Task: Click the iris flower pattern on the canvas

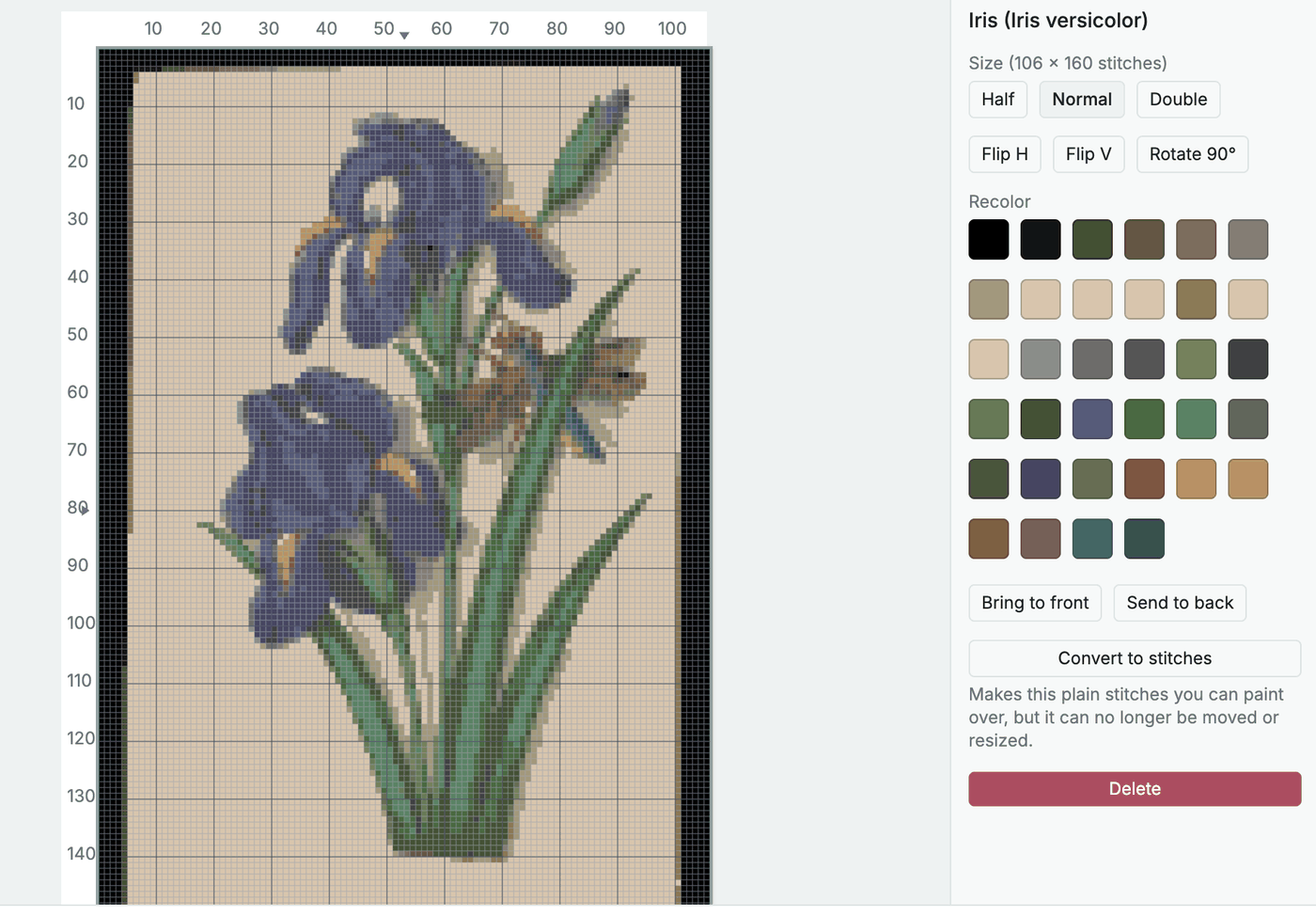Action: pos(404,475)
